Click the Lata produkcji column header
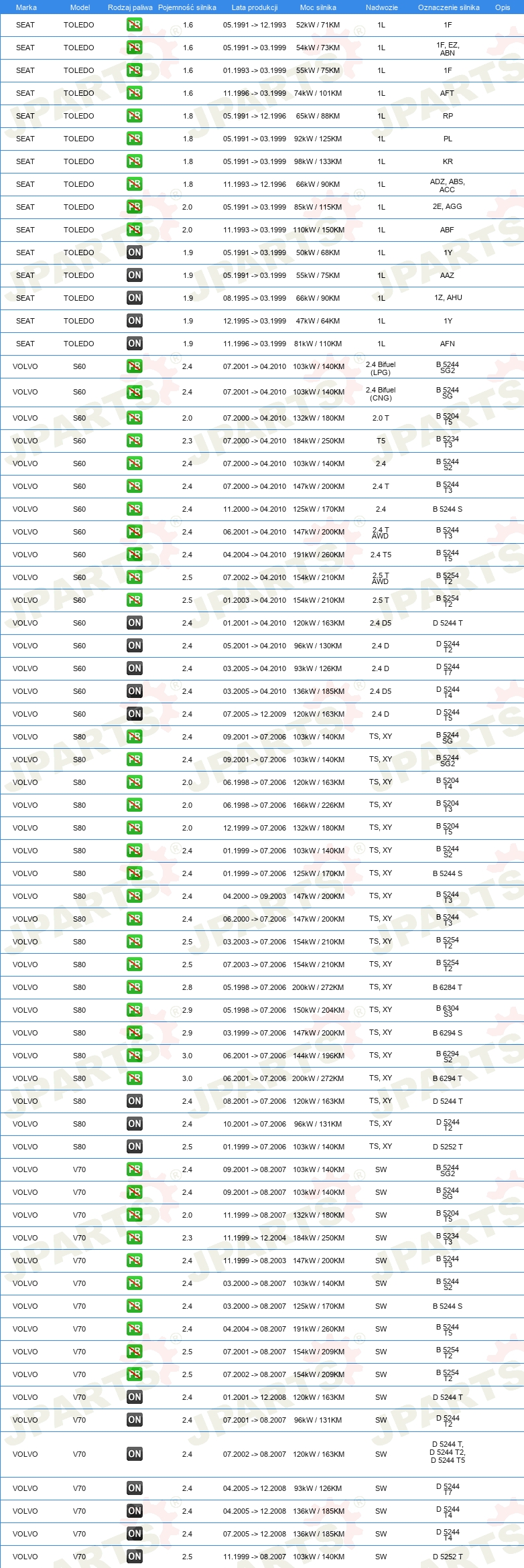 click(x=255, y=7)
